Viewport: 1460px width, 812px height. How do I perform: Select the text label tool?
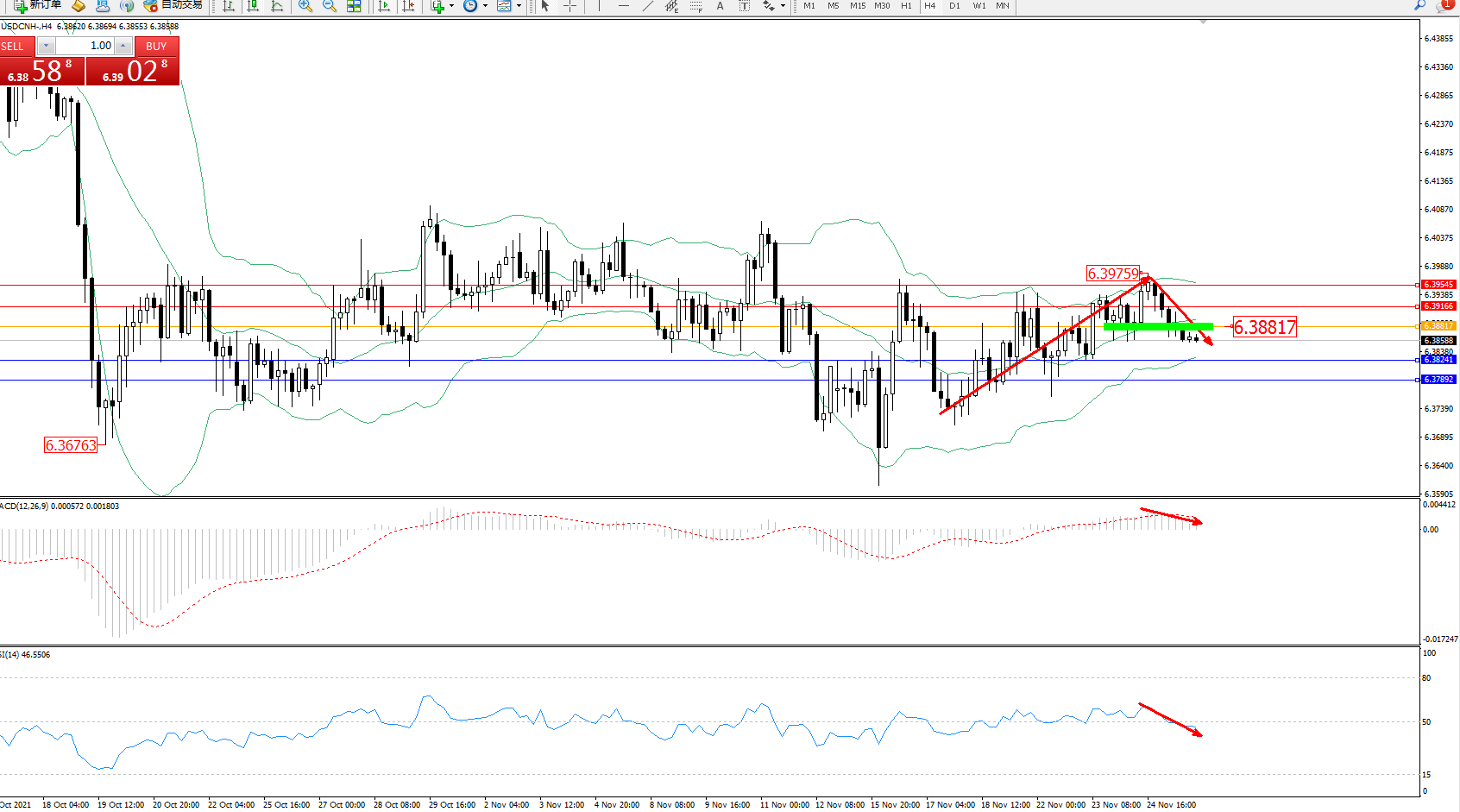coord(720,6)
